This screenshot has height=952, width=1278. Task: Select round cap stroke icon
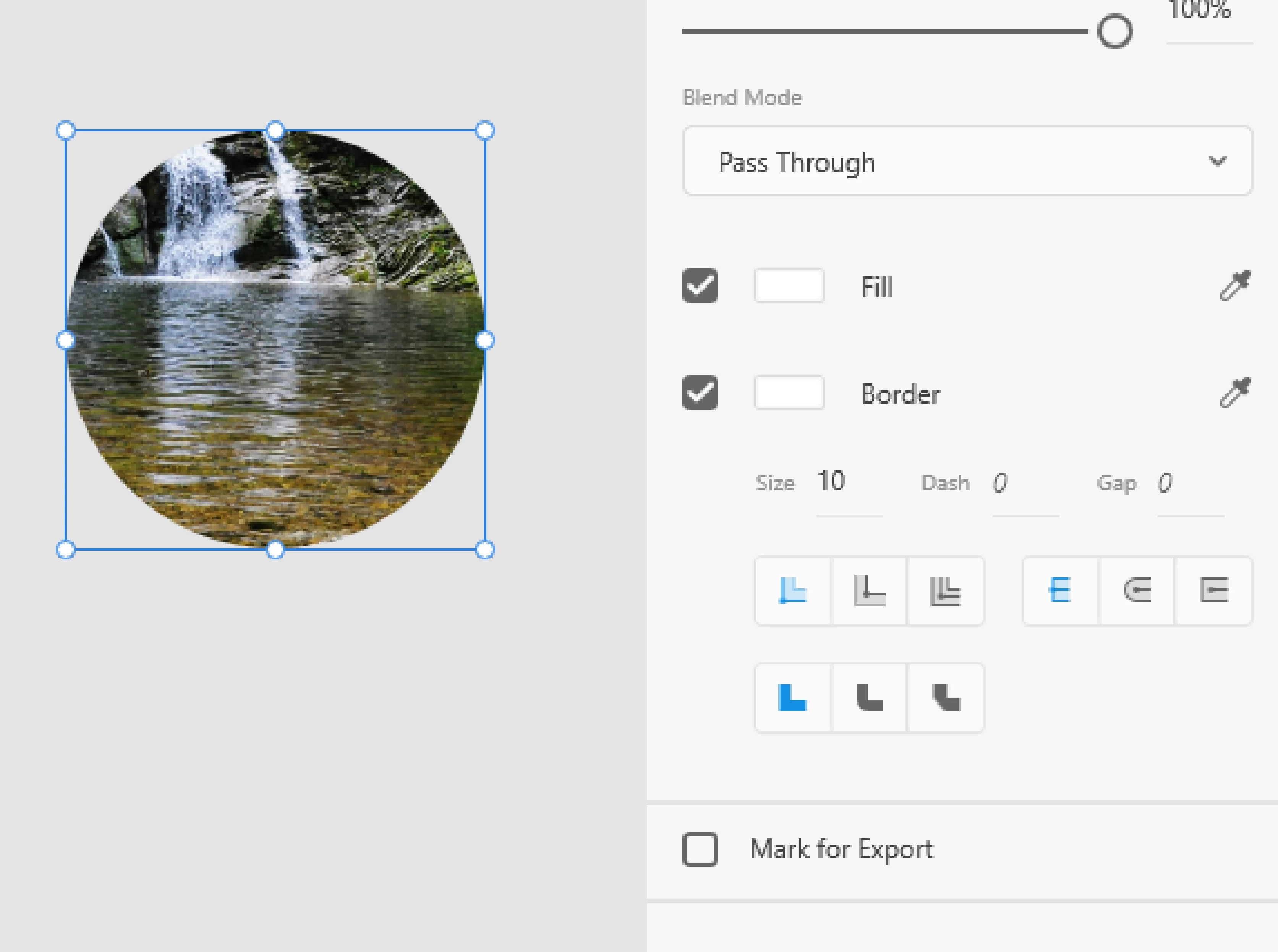click(1137, 591)
